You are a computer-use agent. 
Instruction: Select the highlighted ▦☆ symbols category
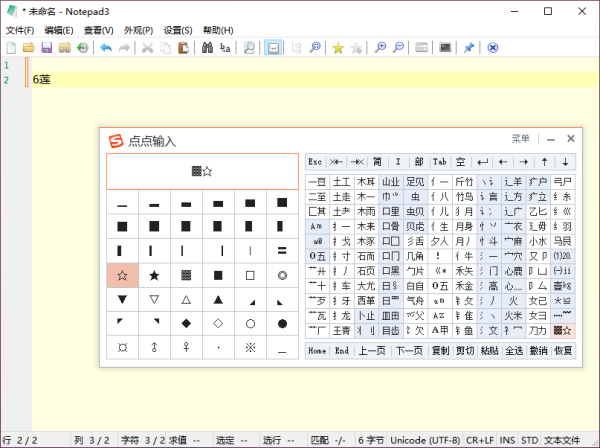(562, 331)
